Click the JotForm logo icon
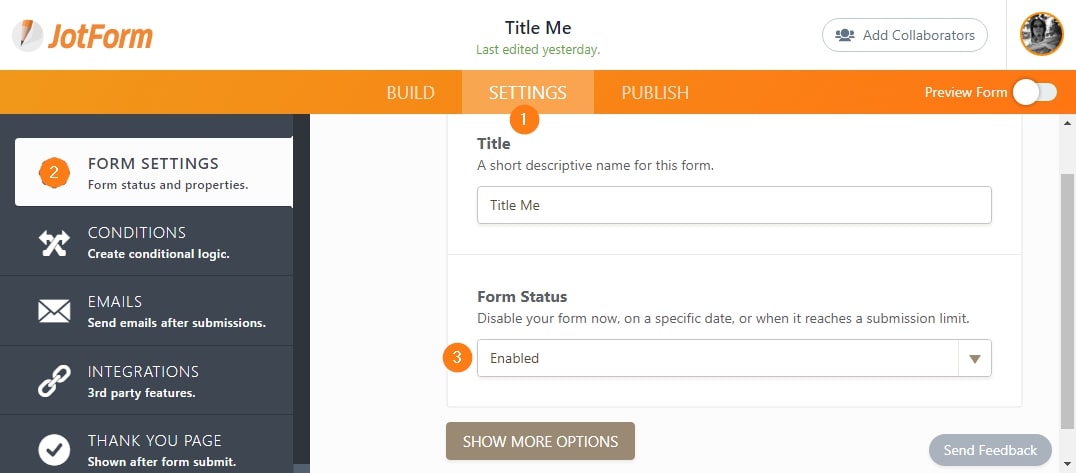Image resolution: width=1076 pixels, height=473 pixels. (x=27, y=36)
